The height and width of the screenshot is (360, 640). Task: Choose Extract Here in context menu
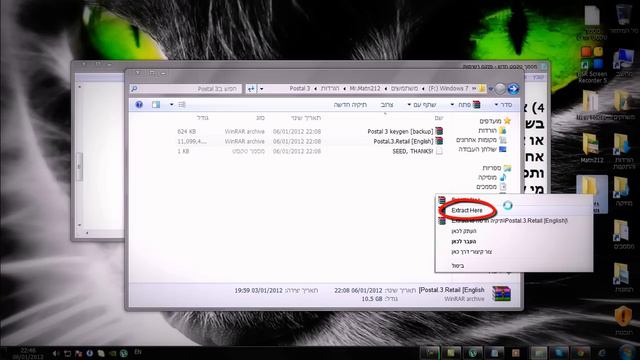(x=467, y=210)
